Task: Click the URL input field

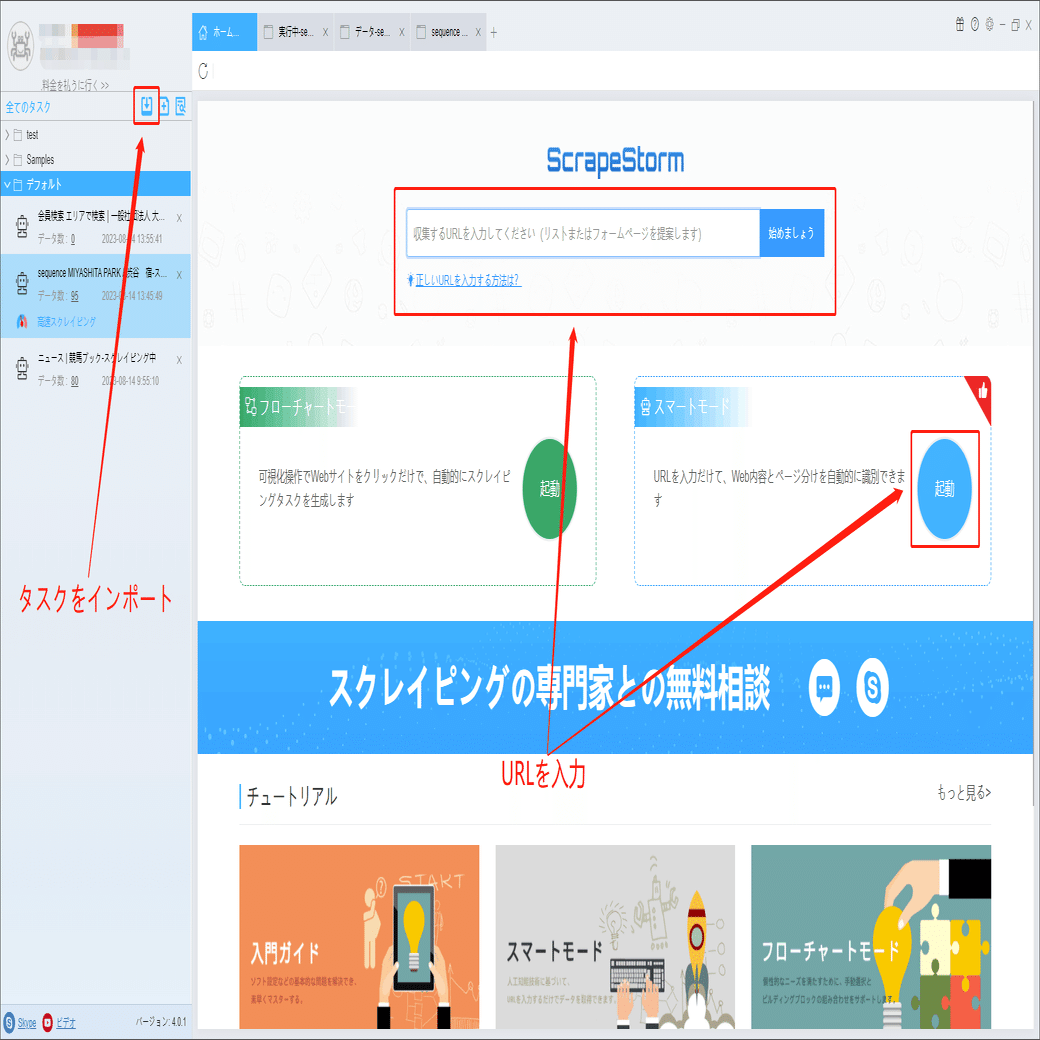Action: pos(583,233)
